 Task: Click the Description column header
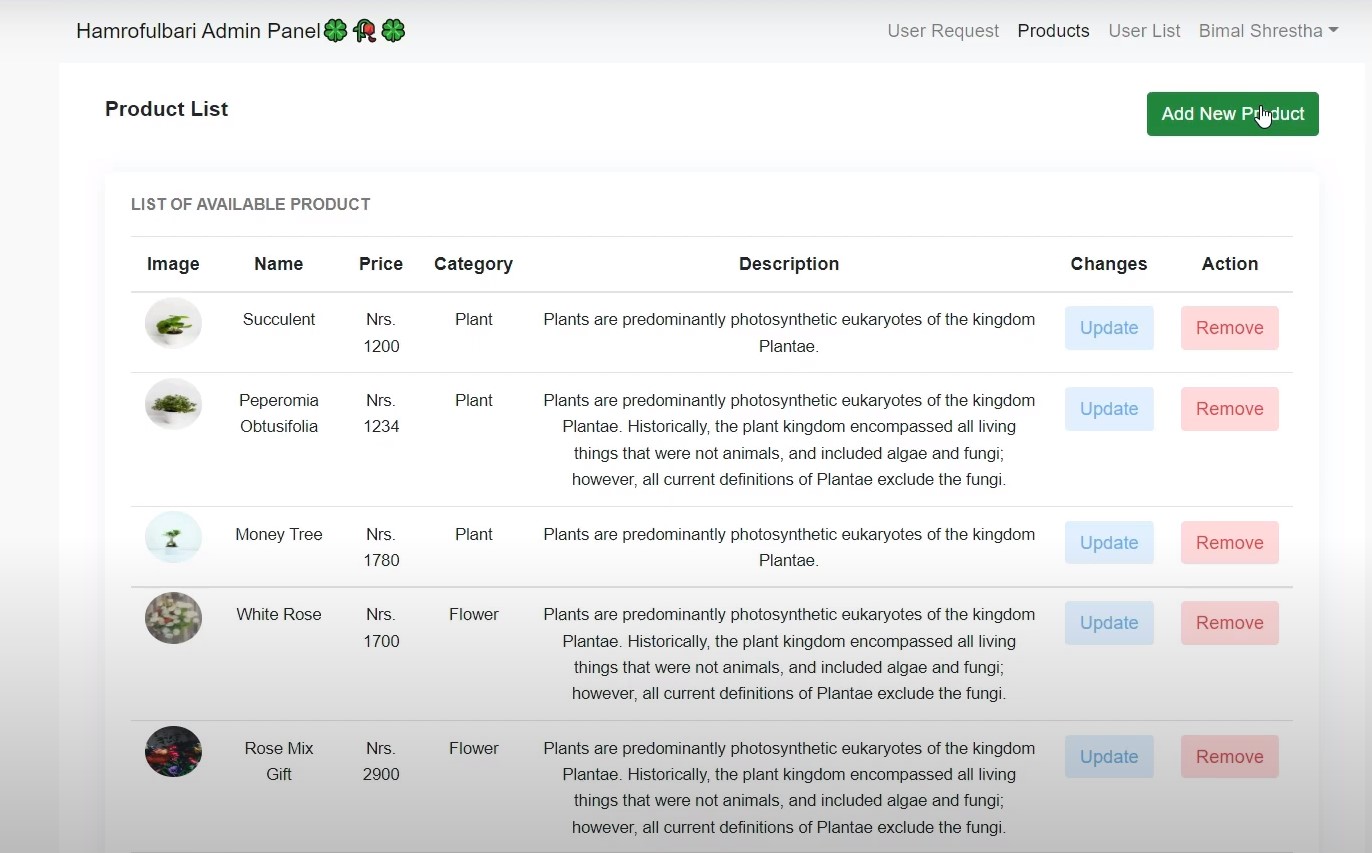click(x=788, y=264)
